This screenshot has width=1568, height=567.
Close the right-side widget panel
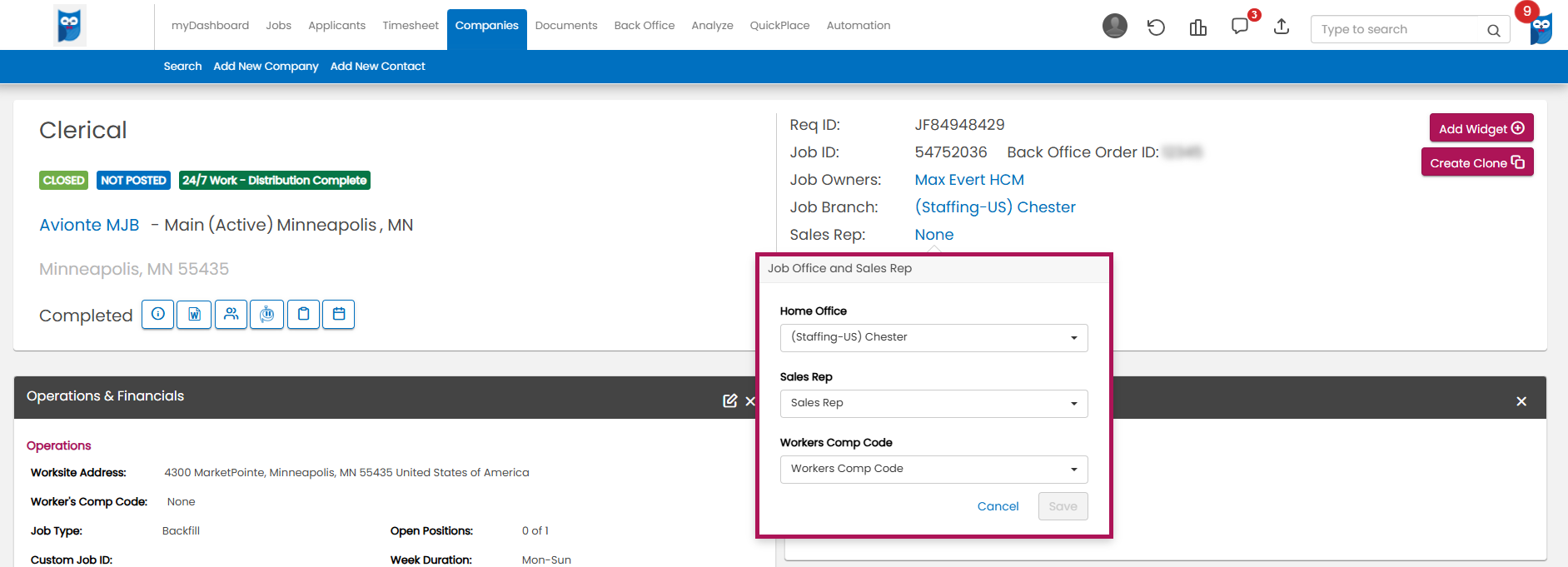click(1521, 401)
